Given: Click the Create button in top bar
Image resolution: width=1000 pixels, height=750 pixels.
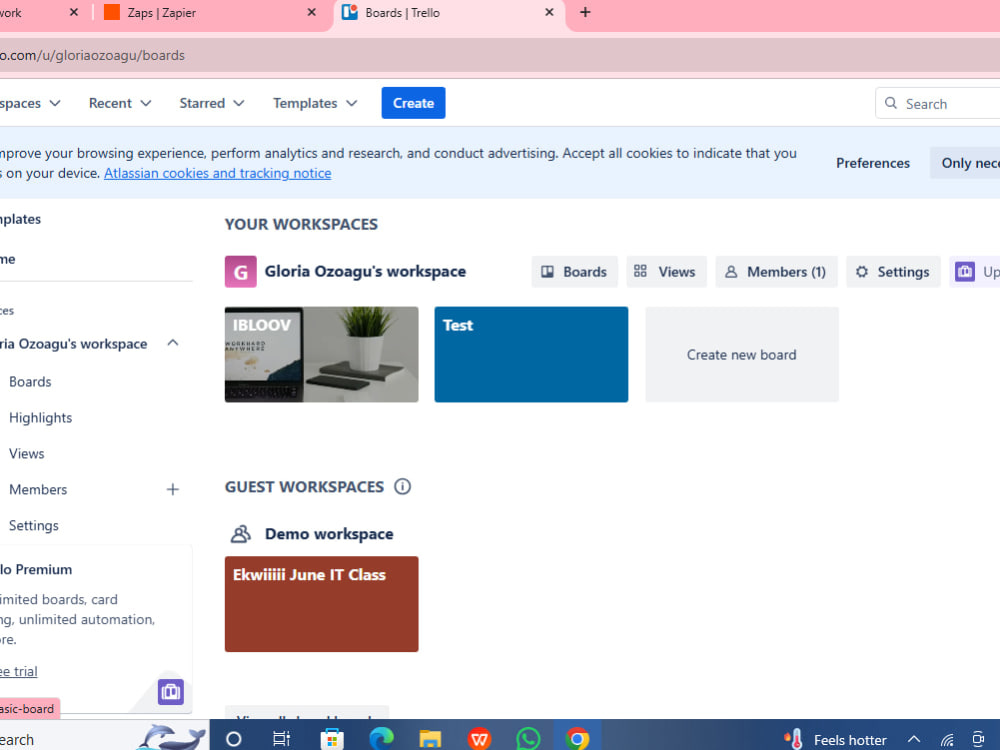Looking at the screenshot, I should pyautogui.click(x=413, y=103).
